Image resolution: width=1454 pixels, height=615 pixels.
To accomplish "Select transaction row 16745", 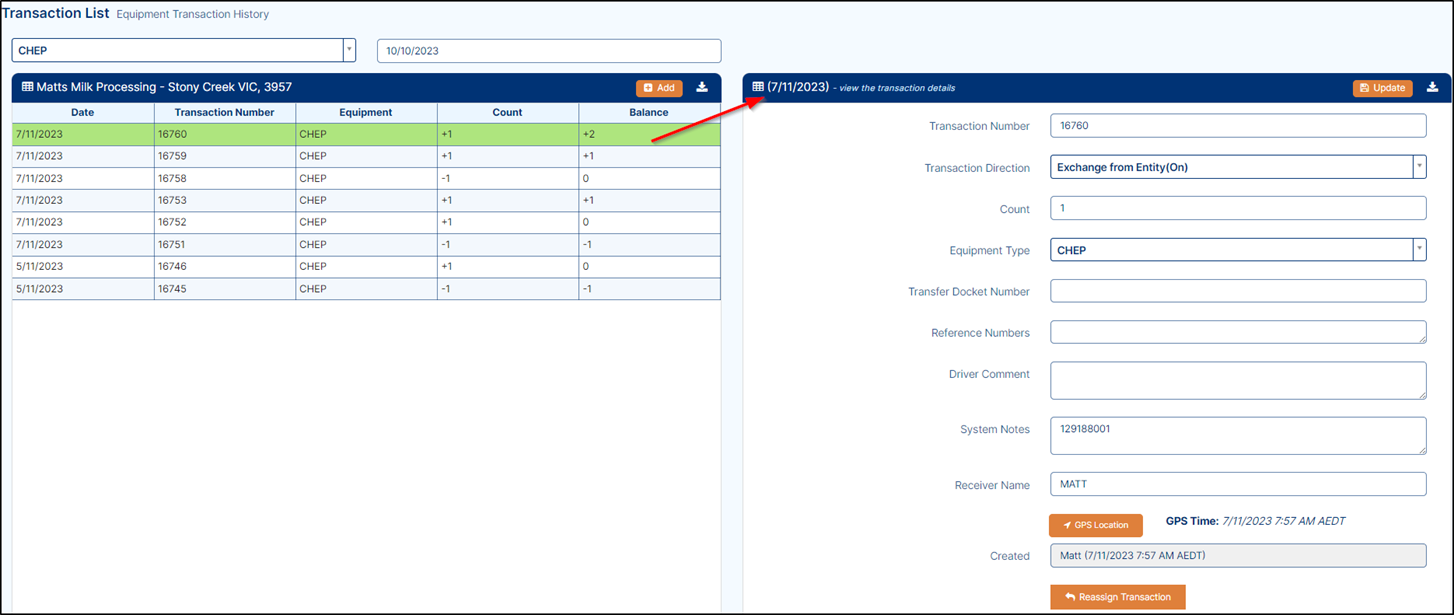I will [366, 288].
